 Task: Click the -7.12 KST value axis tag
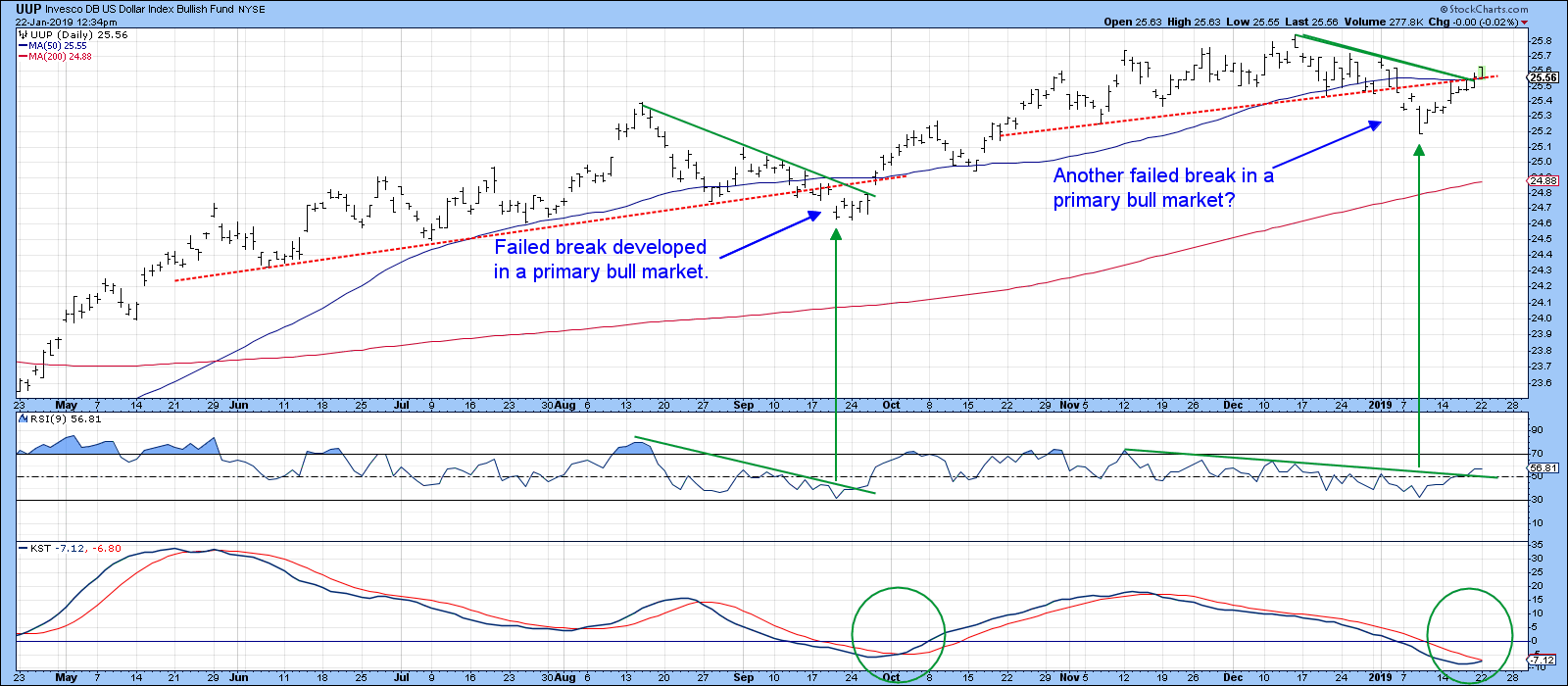point(1543,660)
